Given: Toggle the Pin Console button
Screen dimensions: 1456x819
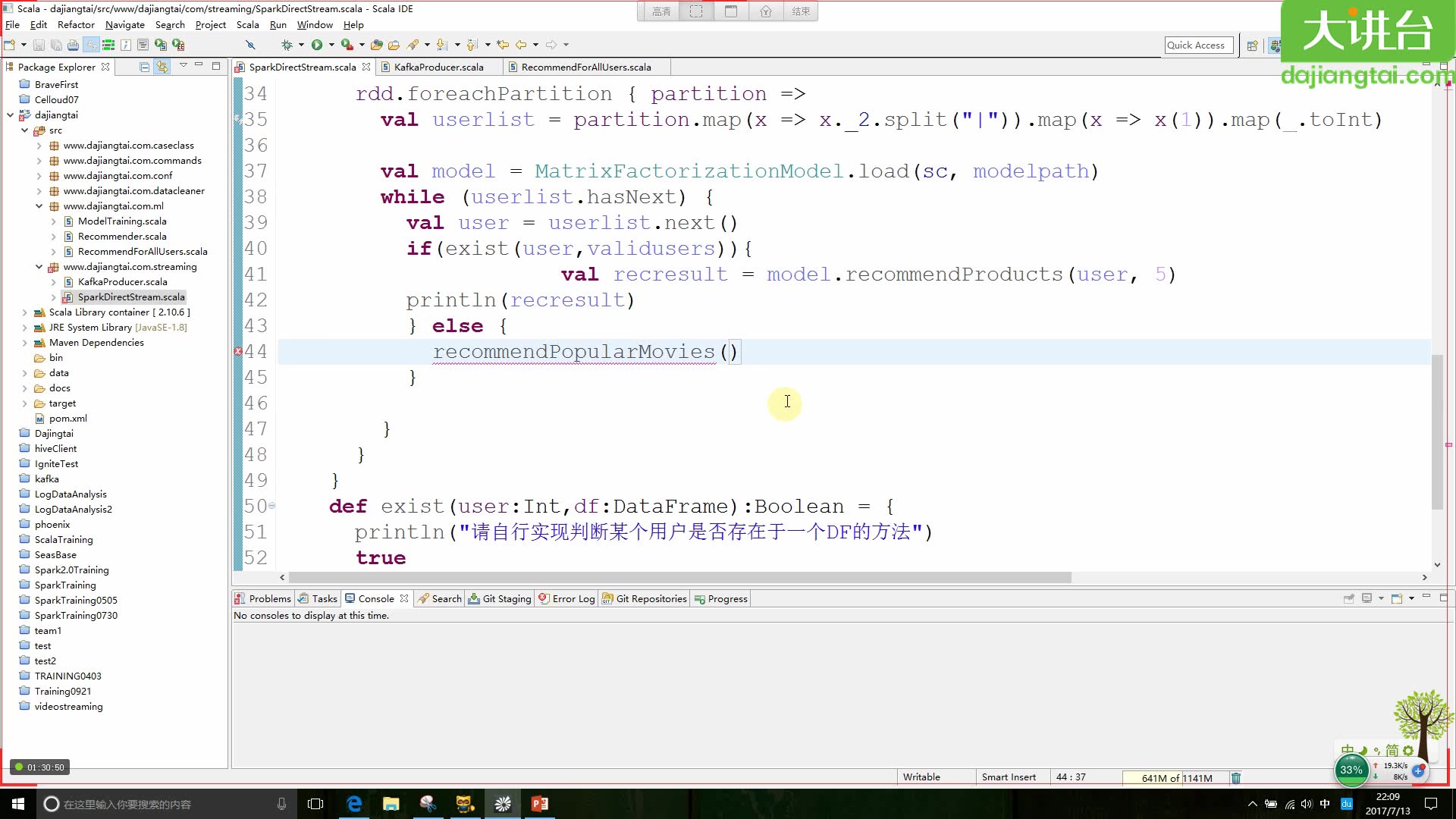Looking at the screenshot, I should click(x=1348, y=598).
